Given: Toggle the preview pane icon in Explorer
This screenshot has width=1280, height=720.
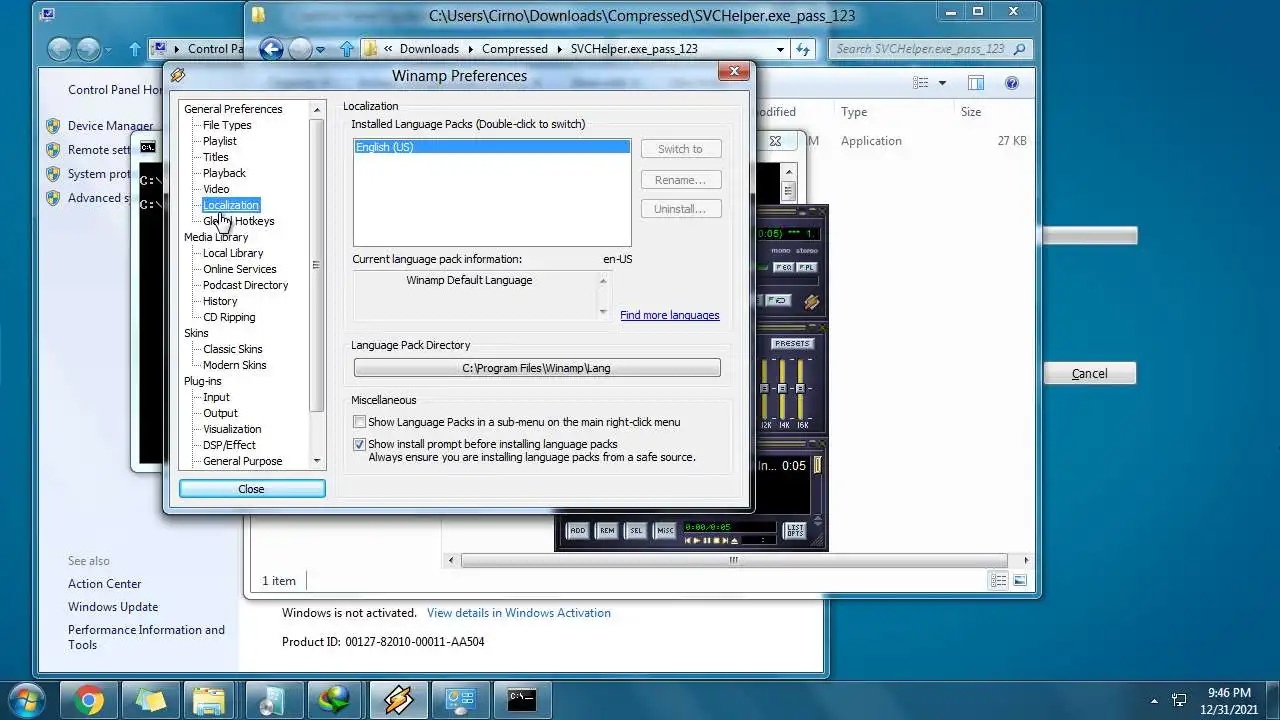Looking at the screenshot, I should 976,83.
